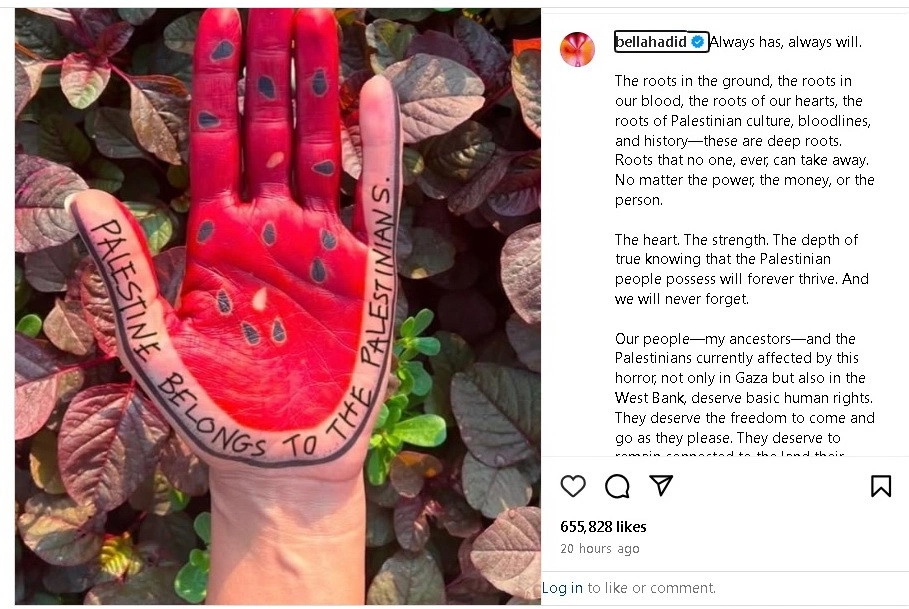This screenshot has width=909, height=609.
Task: Click the blue verified badge
Action: click(697, 42)
